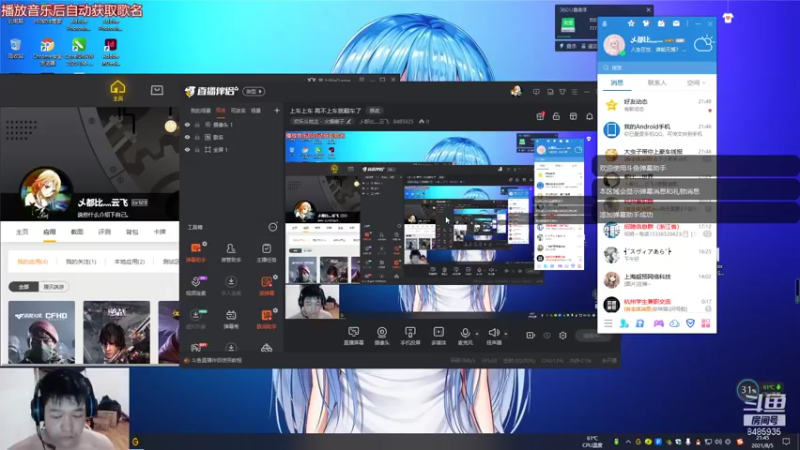Image resolution: width=800 pixels, height=450 pixels.
Task: Open Chrome desktop shortcut icon
Action: pyautogui.click(x=47, y=53)
